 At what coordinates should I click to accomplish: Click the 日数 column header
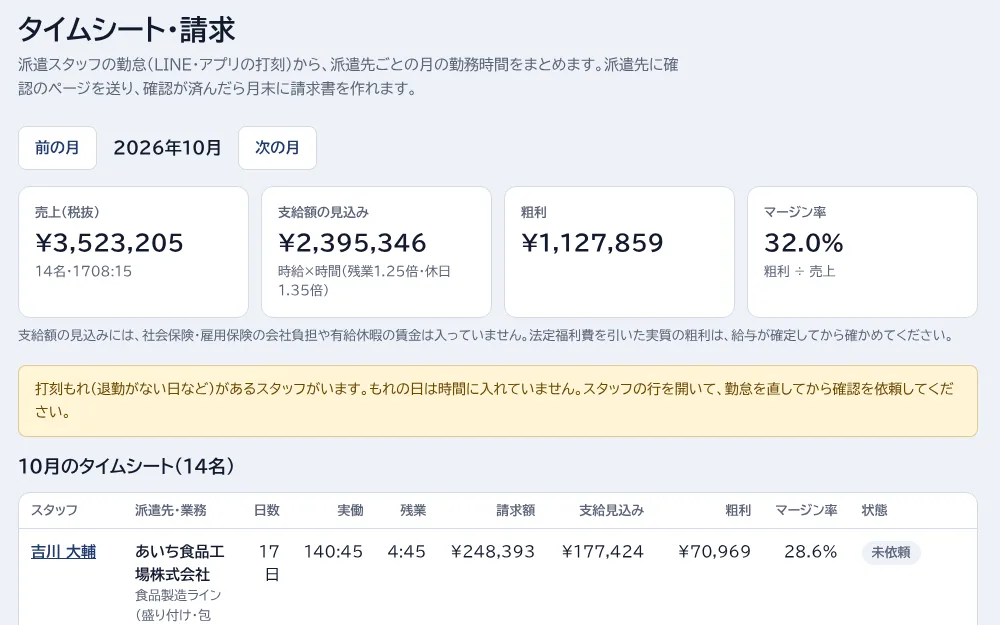coord(267,510)
